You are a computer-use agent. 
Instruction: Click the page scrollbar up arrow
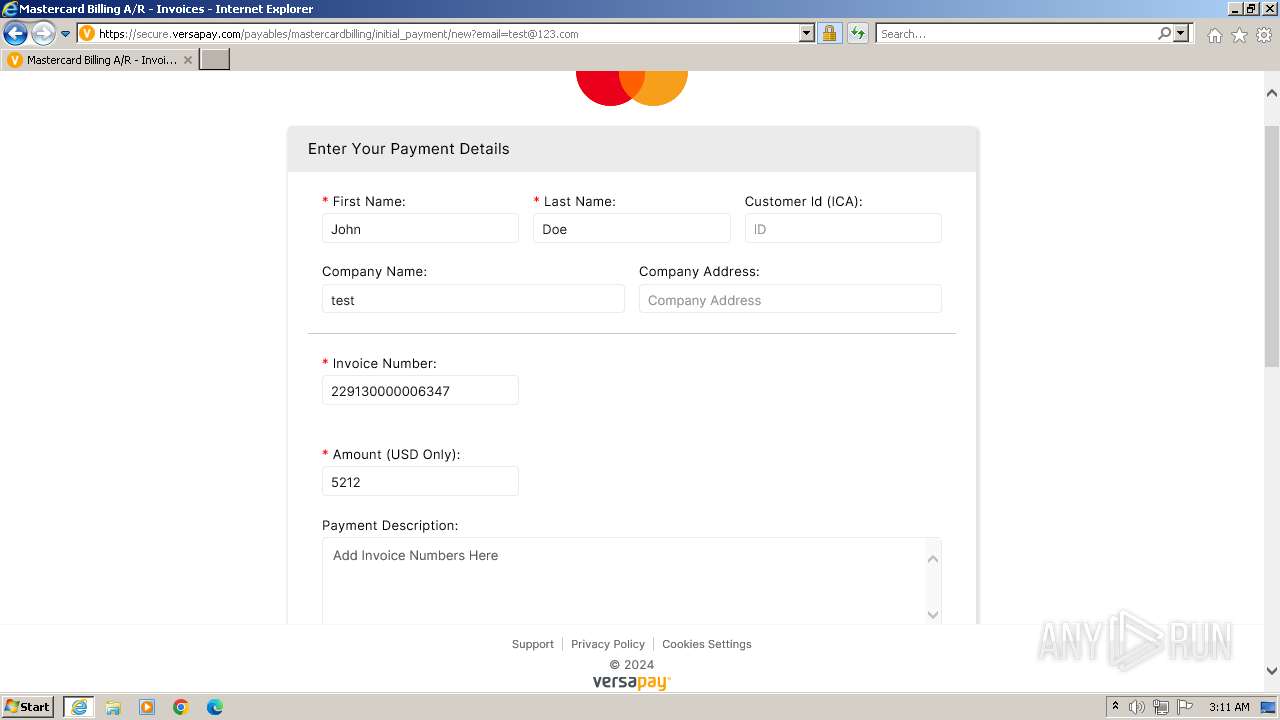pos(1272,93)
